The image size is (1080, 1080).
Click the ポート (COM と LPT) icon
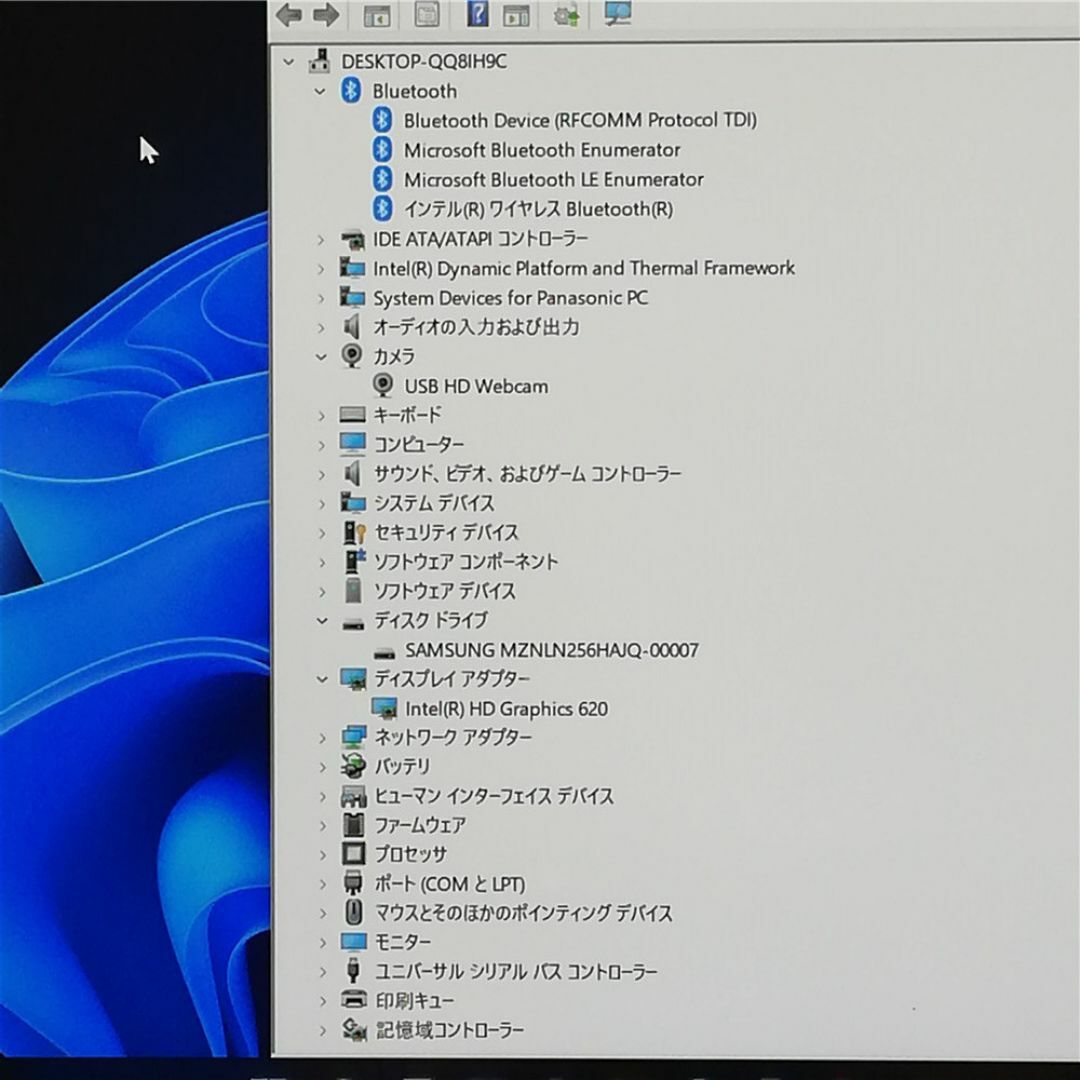pos(353,883)
